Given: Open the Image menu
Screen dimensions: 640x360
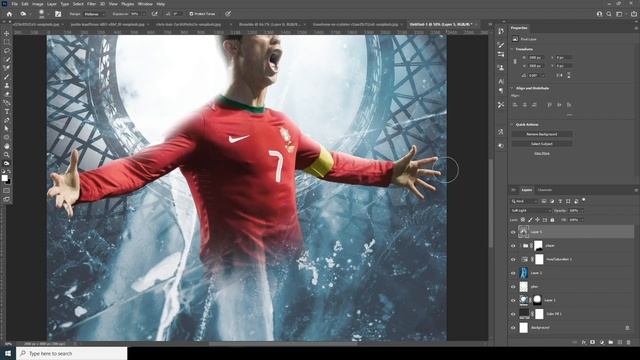Looking at the screenshot, I should point(38,4).
